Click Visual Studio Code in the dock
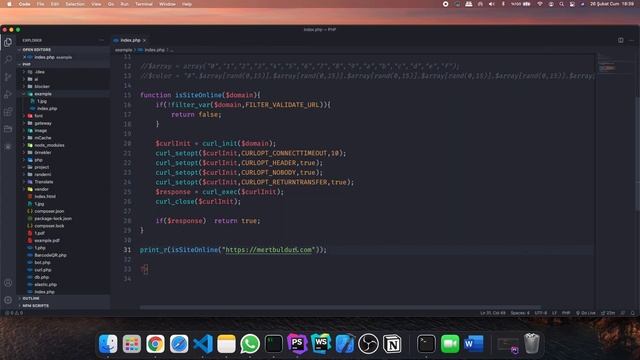 203,344
